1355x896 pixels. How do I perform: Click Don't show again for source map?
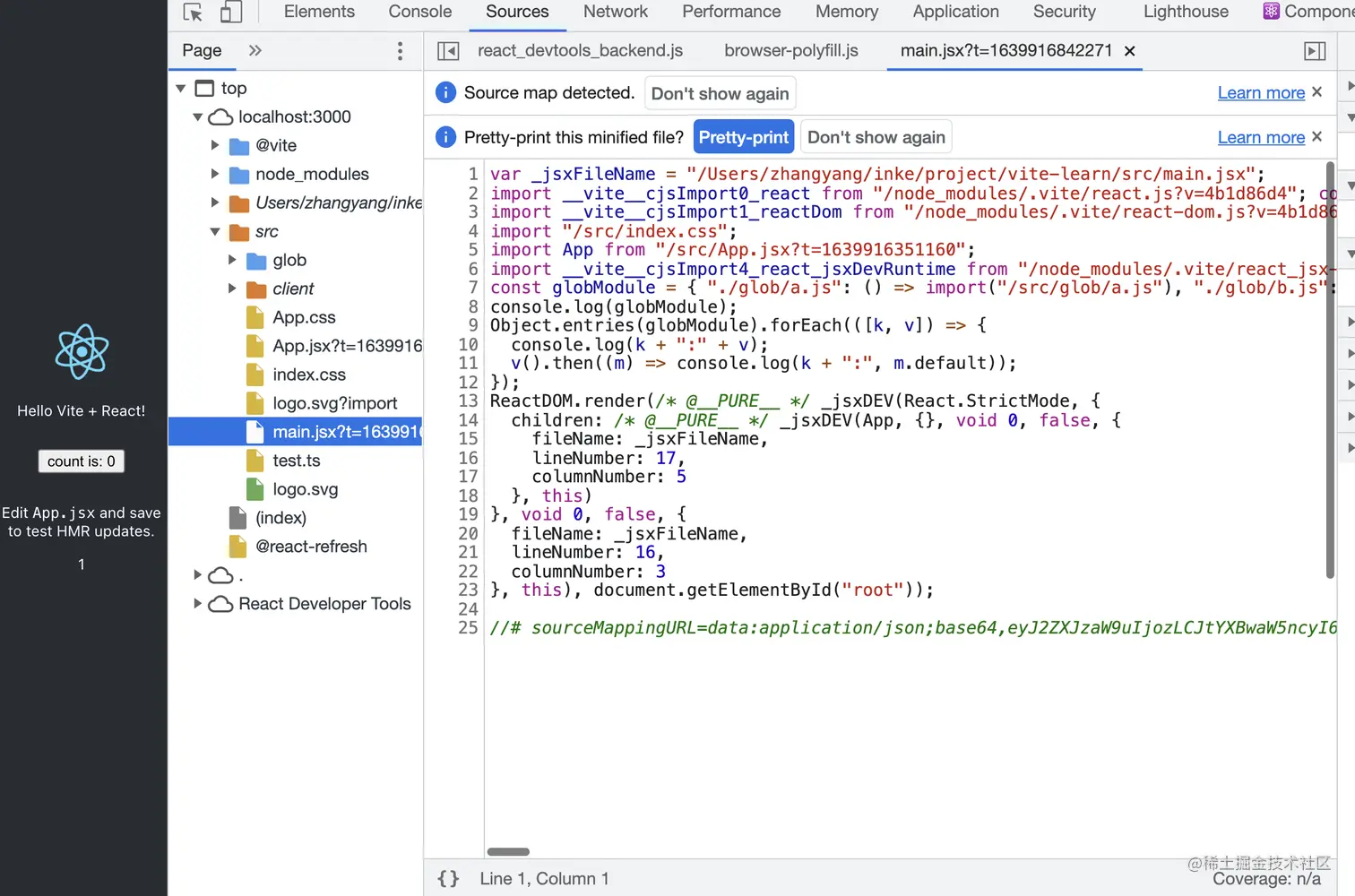[x=721, y=93]
